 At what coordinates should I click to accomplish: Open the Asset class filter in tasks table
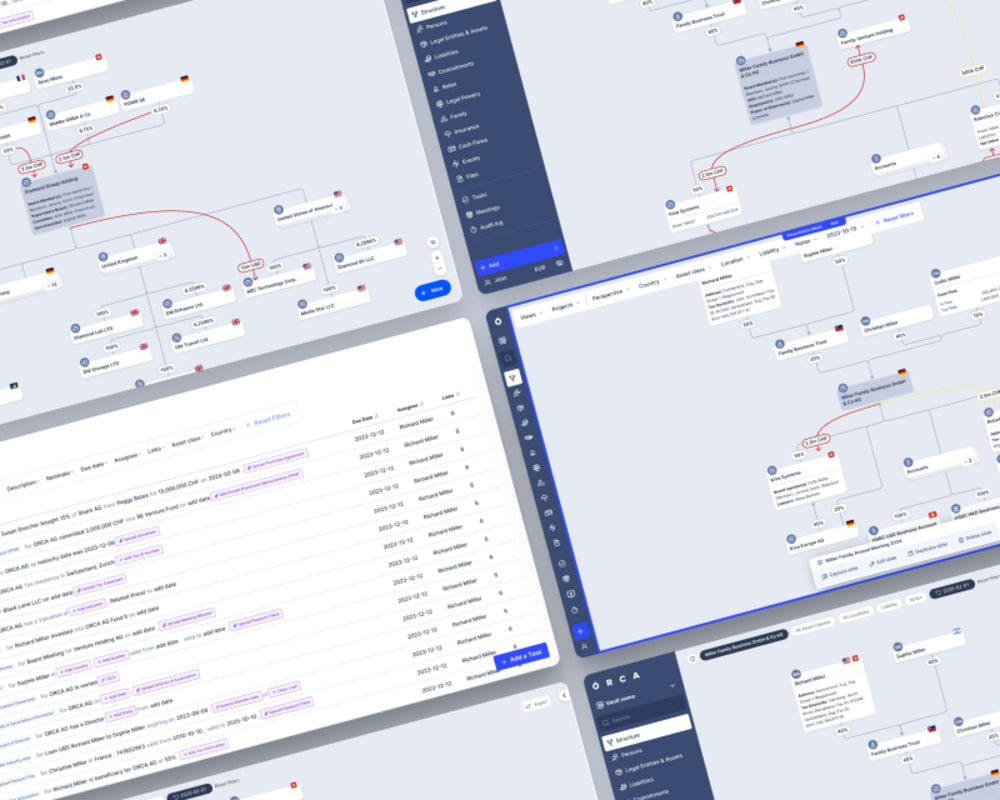coord(188,441)
